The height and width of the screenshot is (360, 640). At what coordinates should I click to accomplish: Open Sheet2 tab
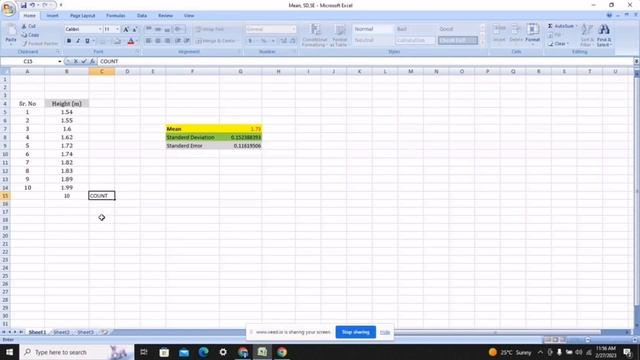[61, 332]
